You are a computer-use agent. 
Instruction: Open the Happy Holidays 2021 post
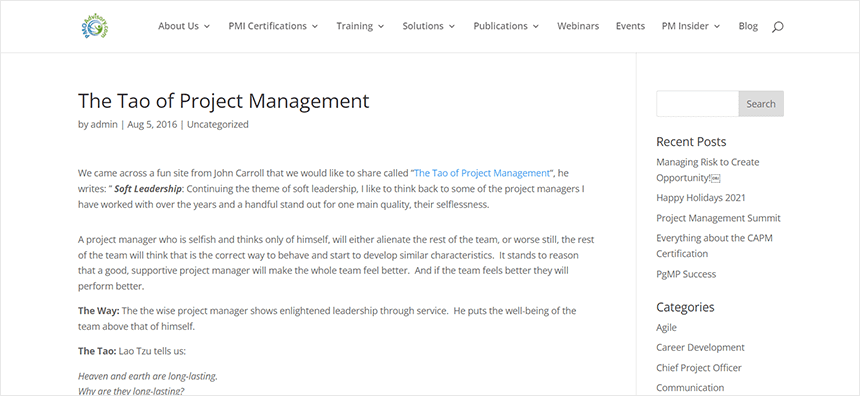coord(701,198)
